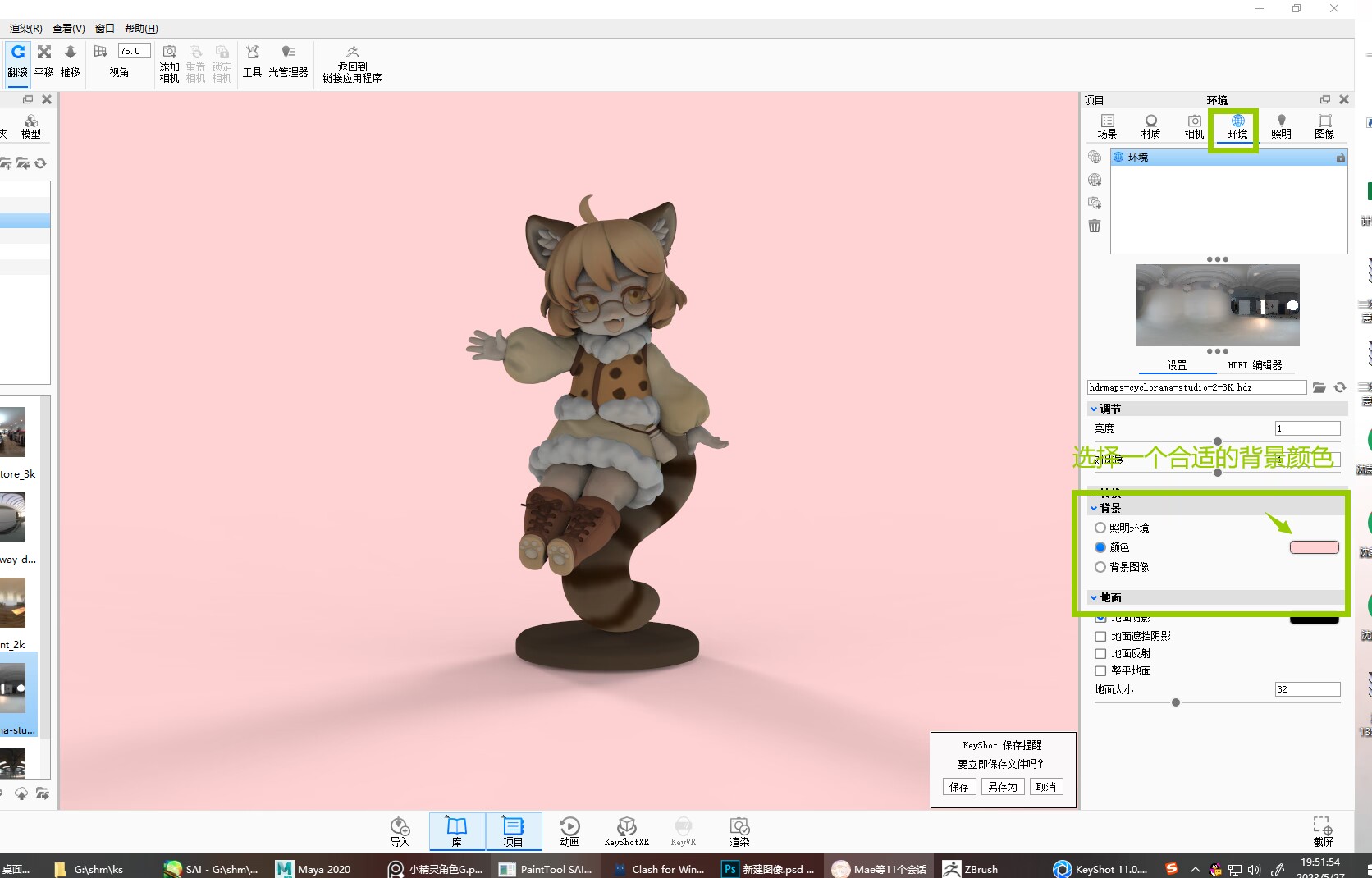Switch to the 照明 tab
Image resolution: width=1372 pixels, height=878 pixels.
pyautogui.click(x=1282, y=126)
